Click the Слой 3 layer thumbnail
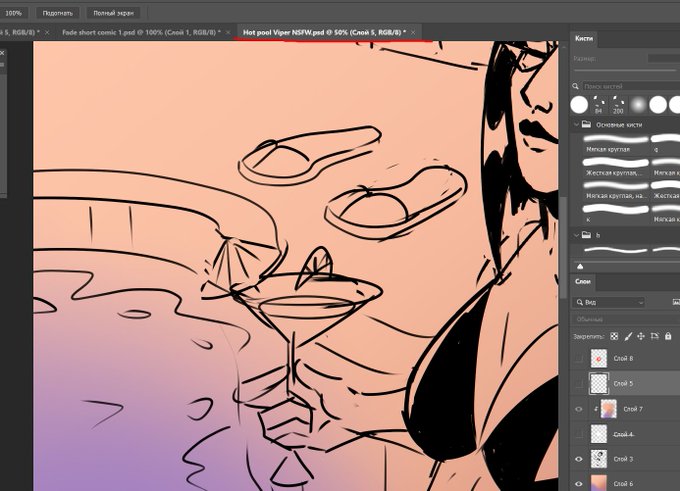Image resolution: width=680 pixels, height=491 pixels. [x=599, y=459]
